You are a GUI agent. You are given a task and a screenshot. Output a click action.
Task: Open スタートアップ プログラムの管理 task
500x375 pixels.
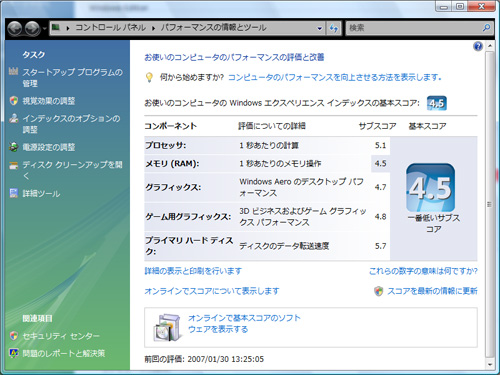click(72, 78)
